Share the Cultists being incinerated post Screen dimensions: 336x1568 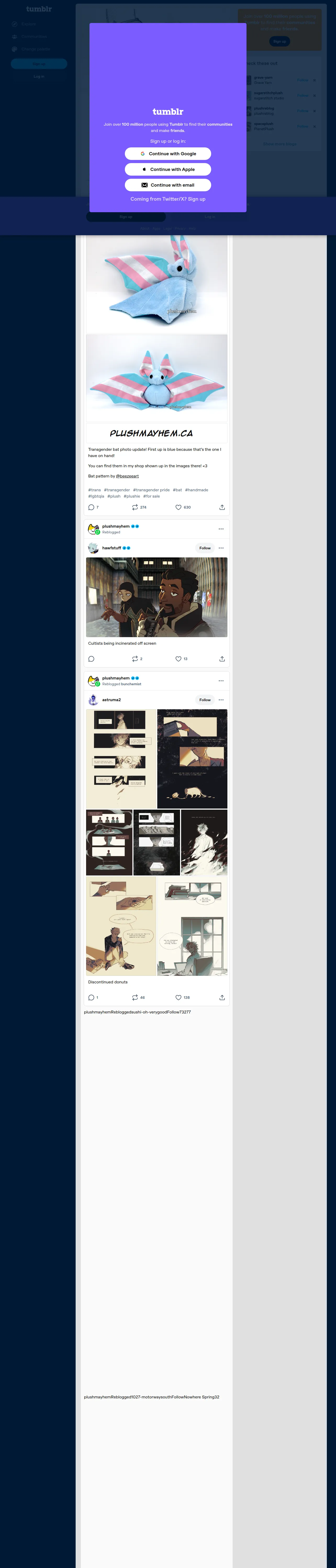[x=222, y=659]
